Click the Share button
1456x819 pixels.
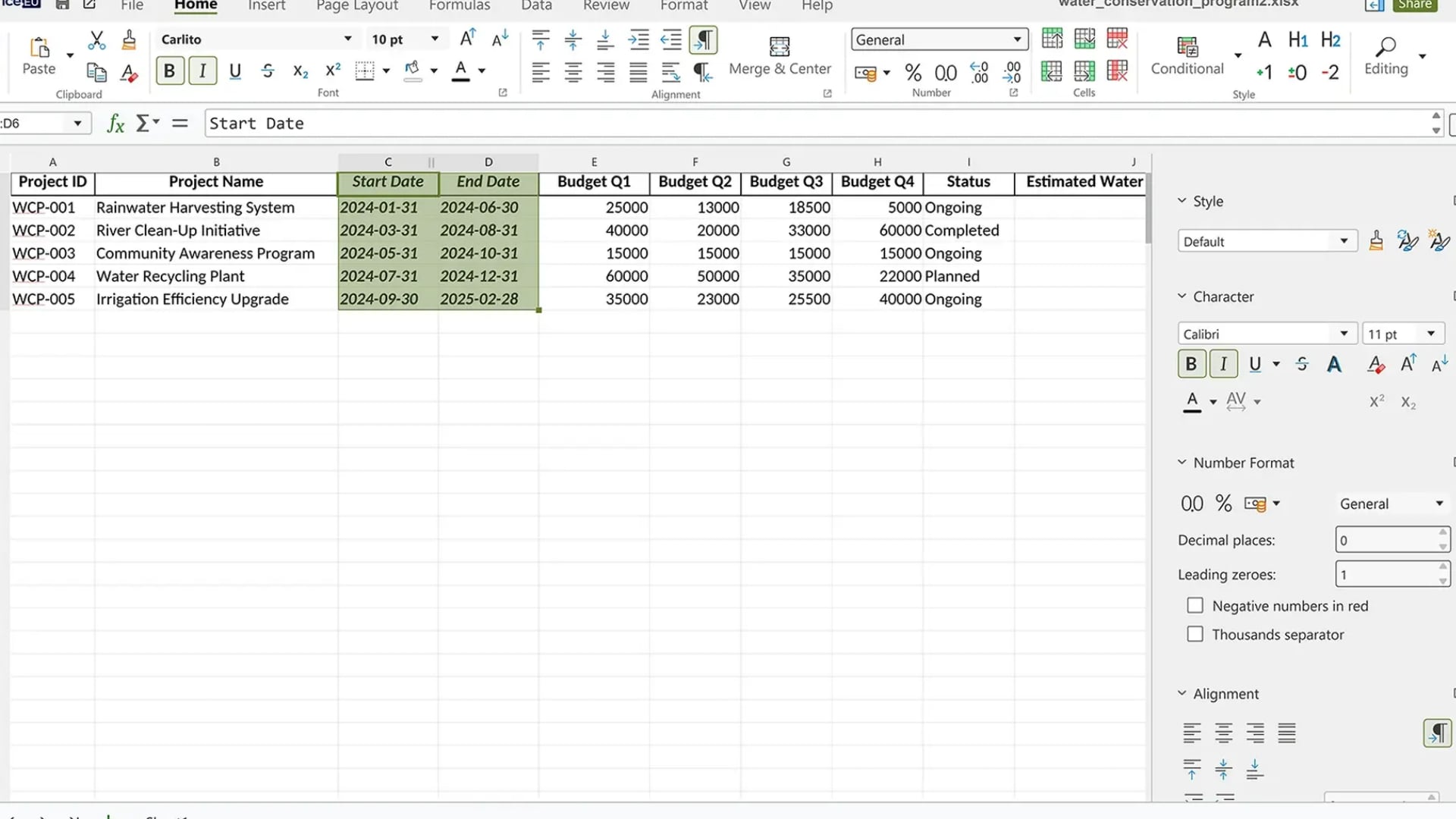1415,5
